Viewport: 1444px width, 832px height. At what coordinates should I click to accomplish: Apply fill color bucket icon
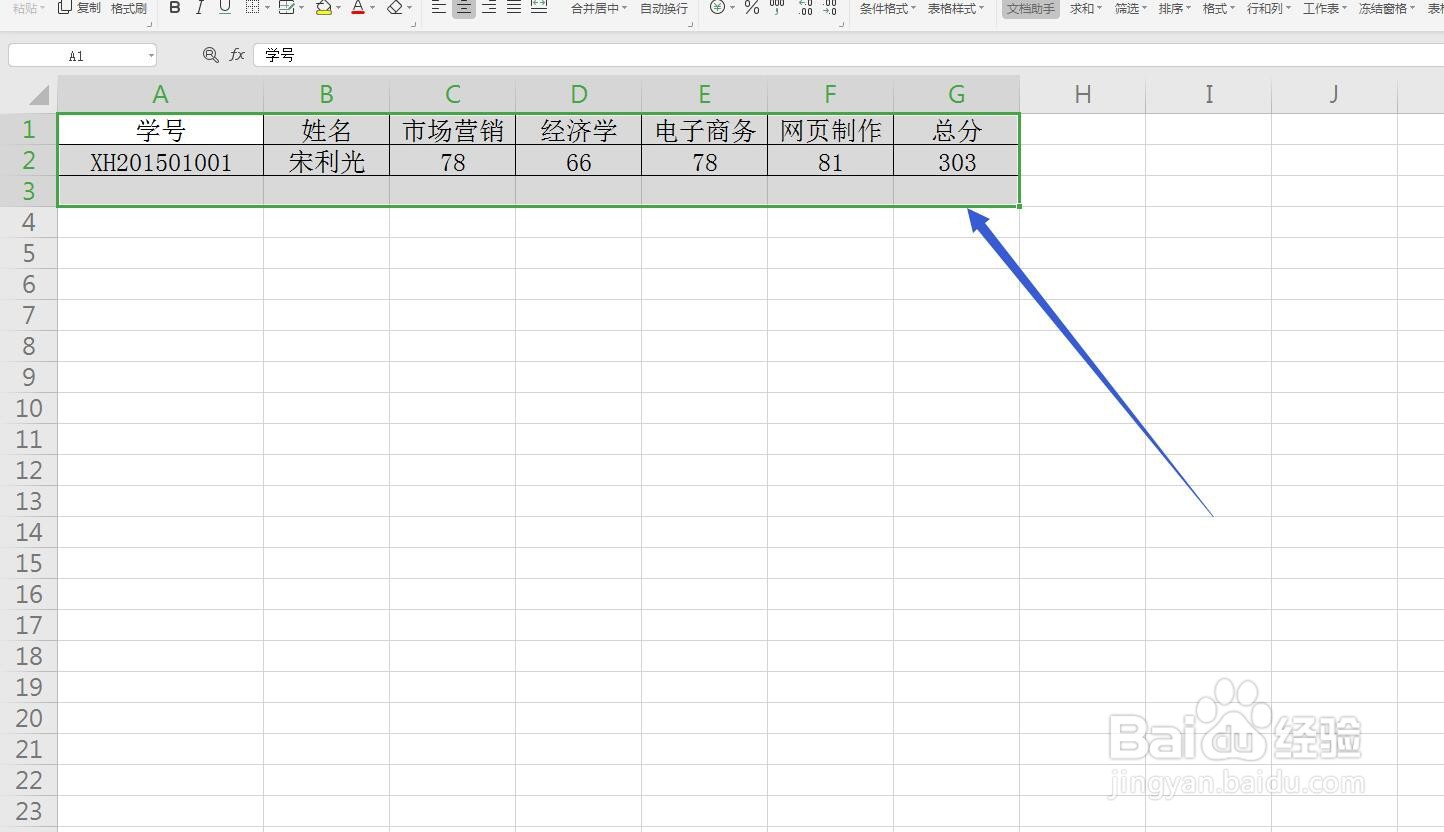(323, 8)
